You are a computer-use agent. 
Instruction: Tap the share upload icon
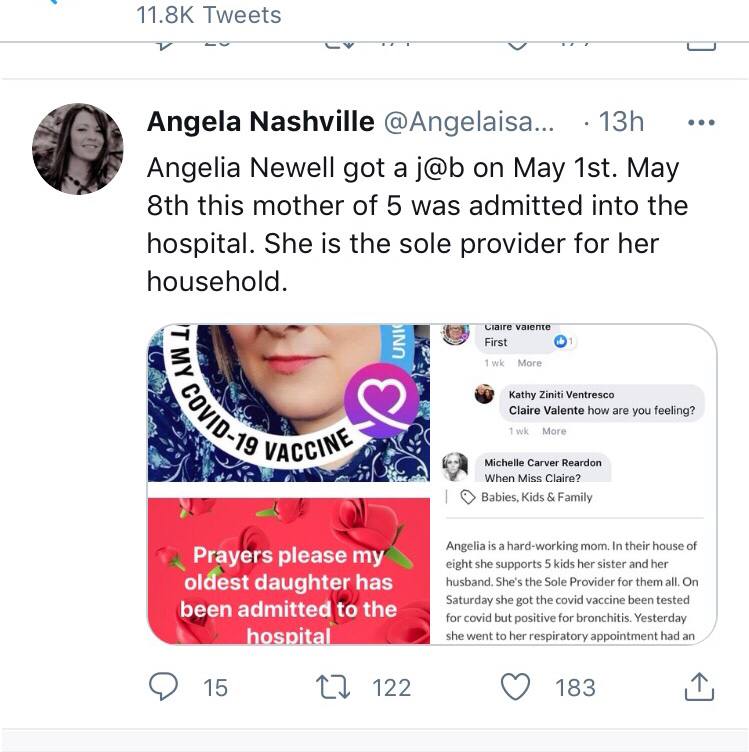(x=699, y=686)
